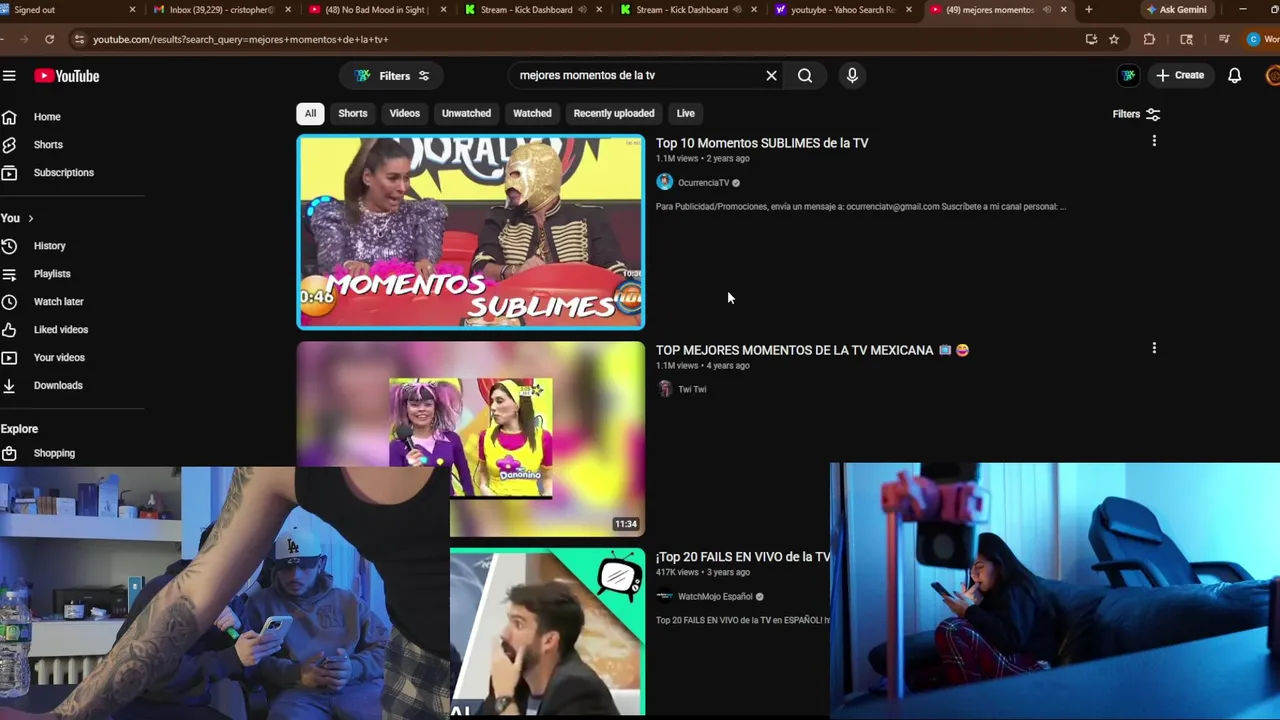Open the notifications bell
1280x720 pixels.
[x=1235, y=75]
